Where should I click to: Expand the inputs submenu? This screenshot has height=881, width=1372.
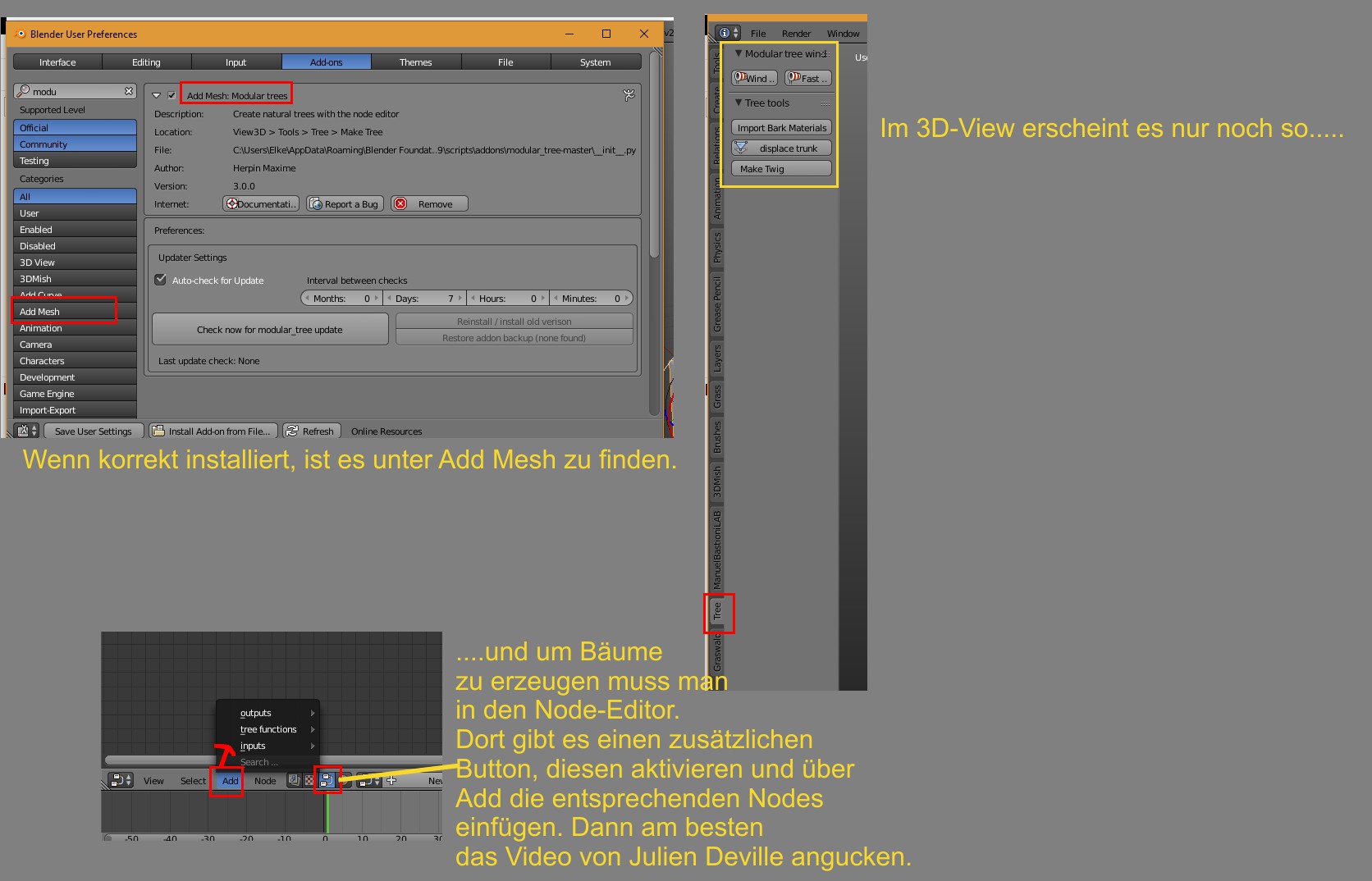tap(268, 746)
